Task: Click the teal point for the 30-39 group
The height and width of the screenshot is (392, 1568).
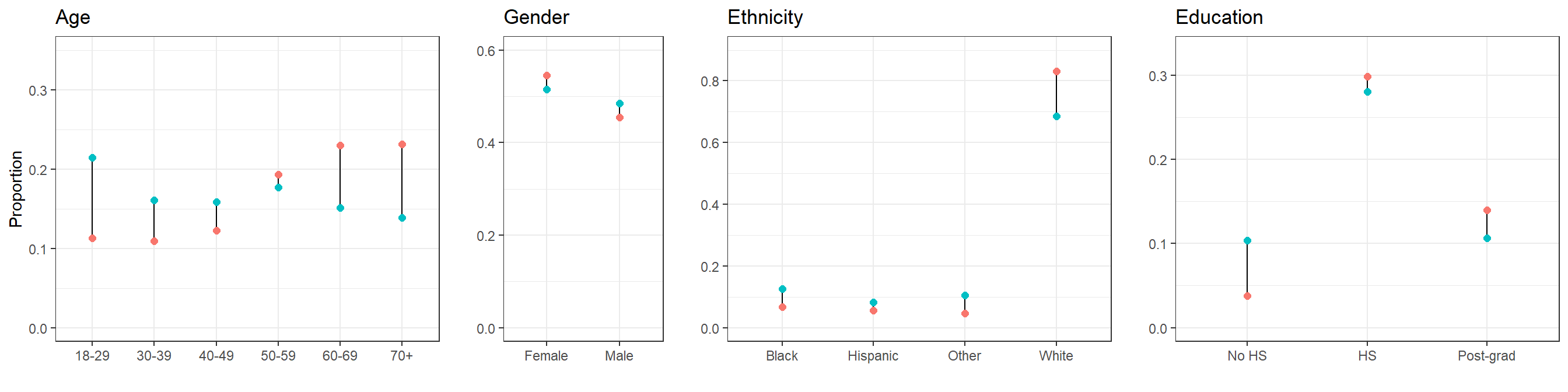Action: coord(154,201)
